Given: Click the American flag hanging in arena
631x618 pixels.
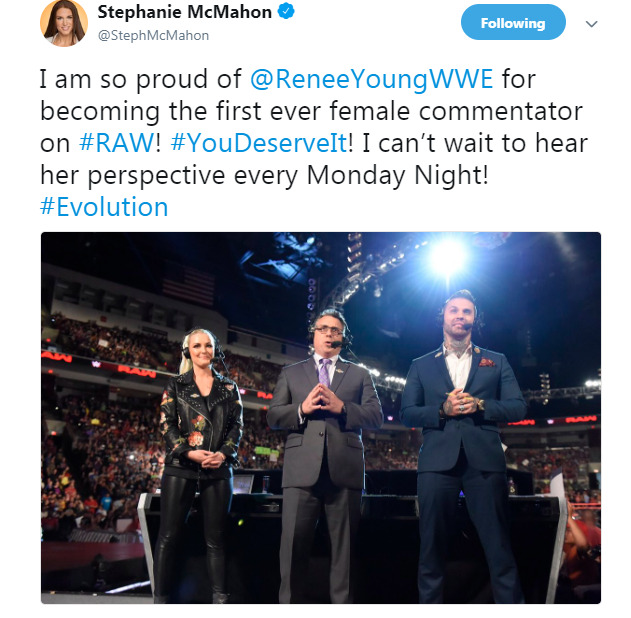Looking at the screenshot, I should [x=188, y=286].
